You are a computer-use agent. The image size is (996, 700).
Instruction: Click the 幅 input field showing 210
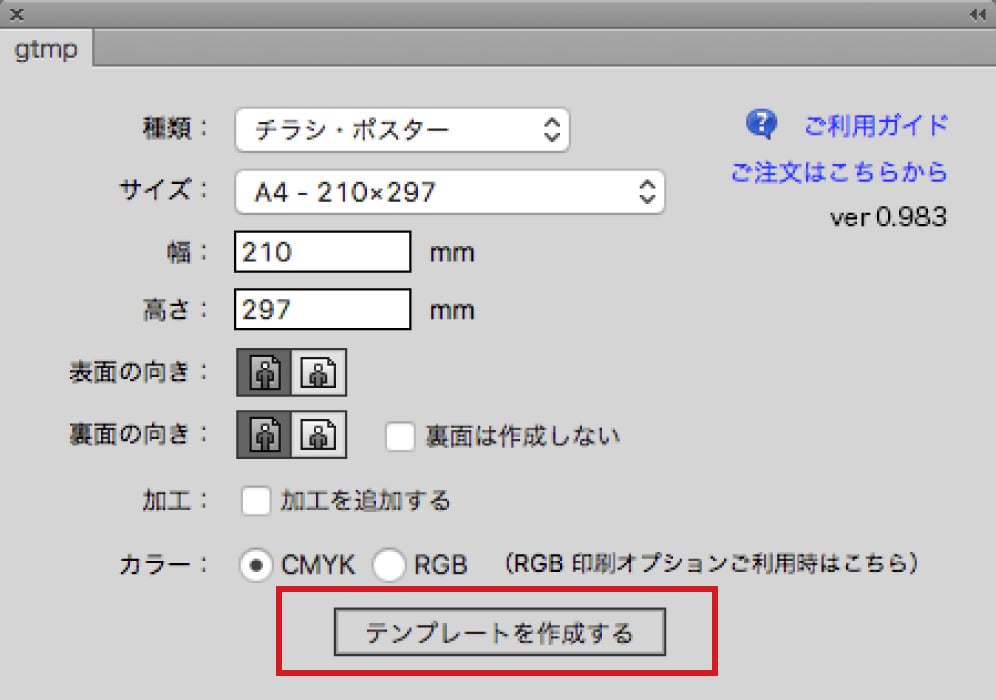tap(323, 252)
